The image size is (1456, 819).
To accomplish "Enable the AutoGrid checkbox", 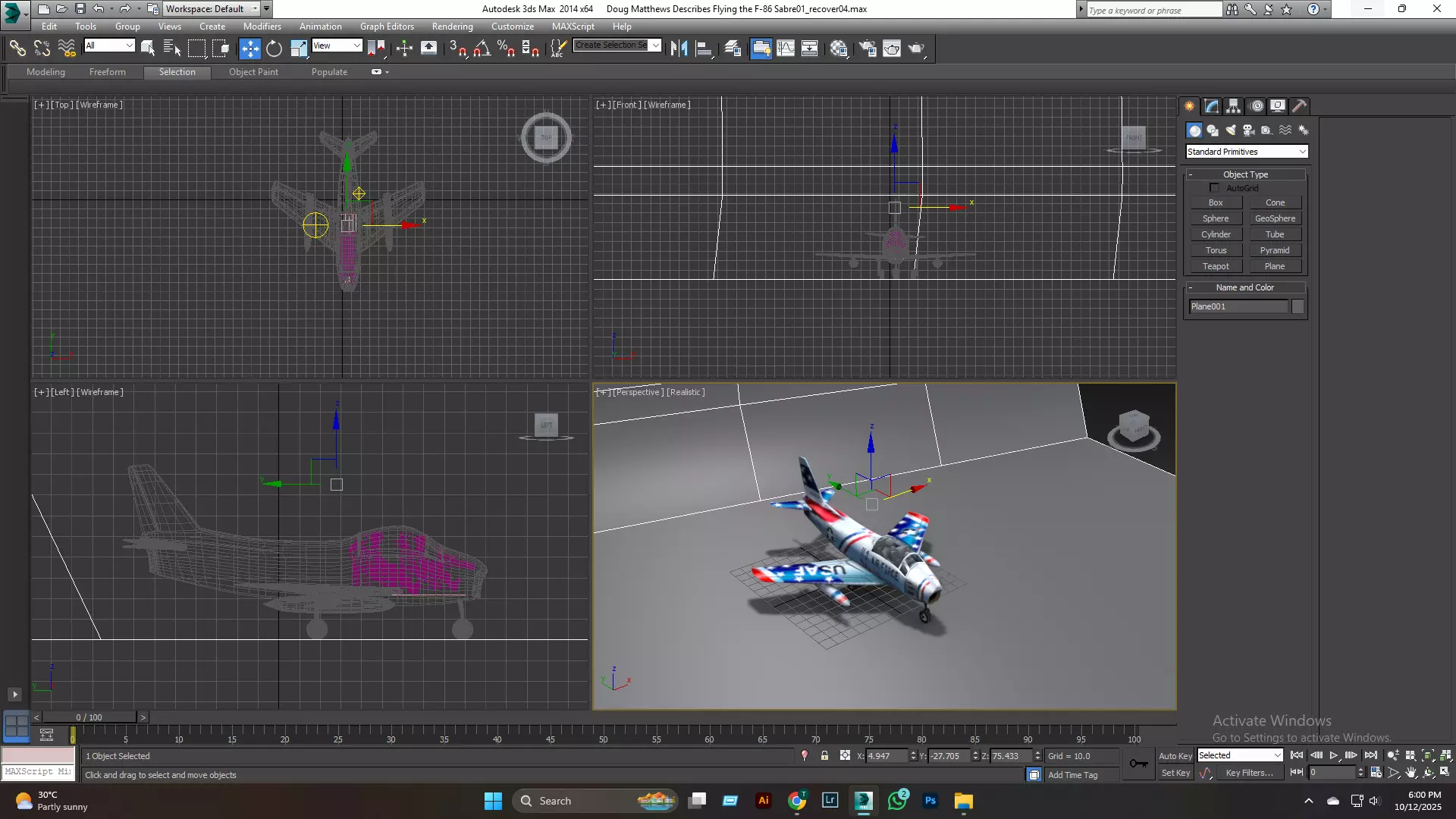I will [x=1214, y=187].
